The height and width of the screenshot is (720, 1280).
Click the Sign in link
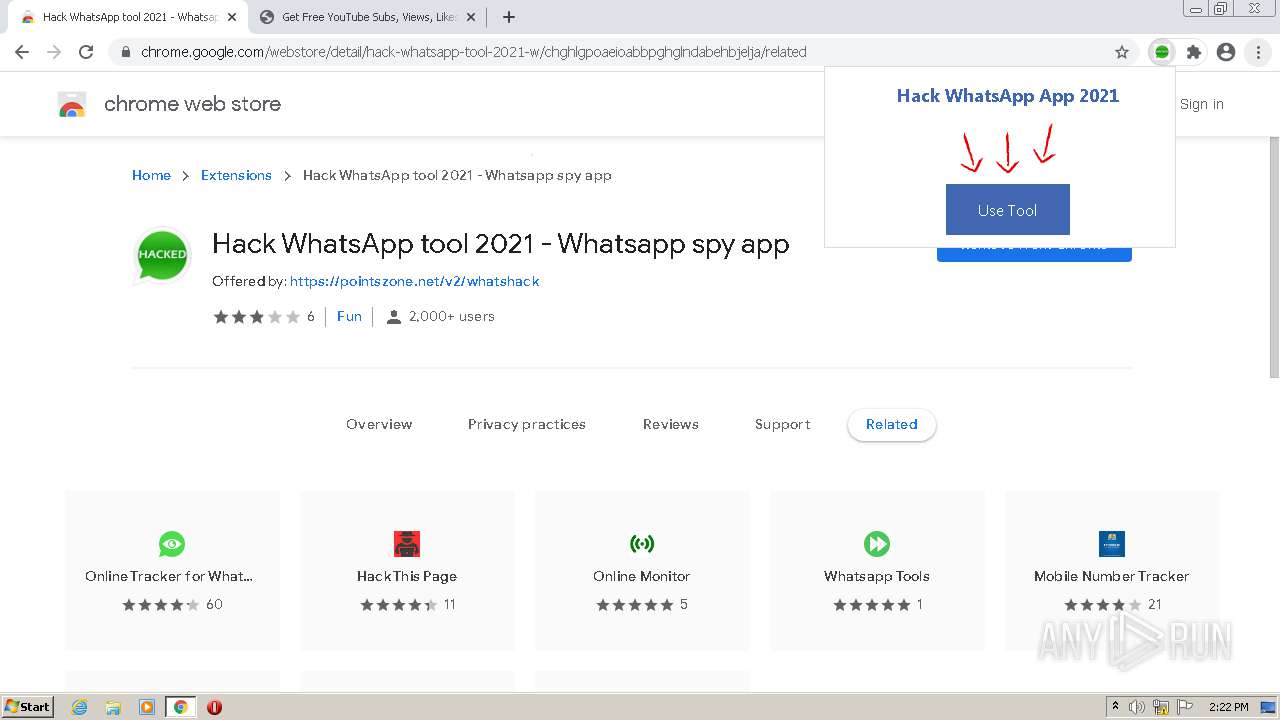click(1201, 104)
